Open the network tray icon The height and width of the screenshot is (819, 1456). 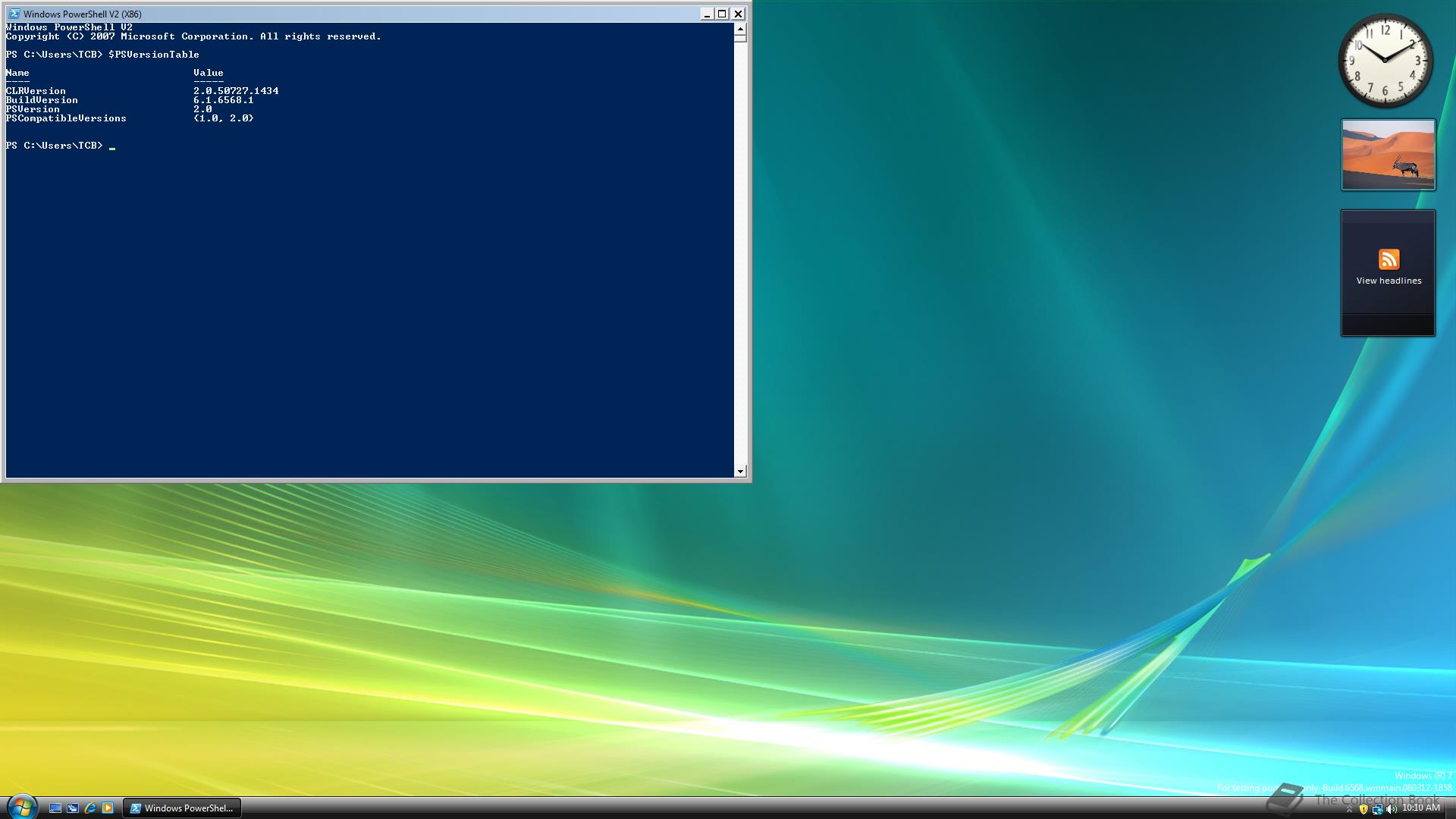point(1377,809)
